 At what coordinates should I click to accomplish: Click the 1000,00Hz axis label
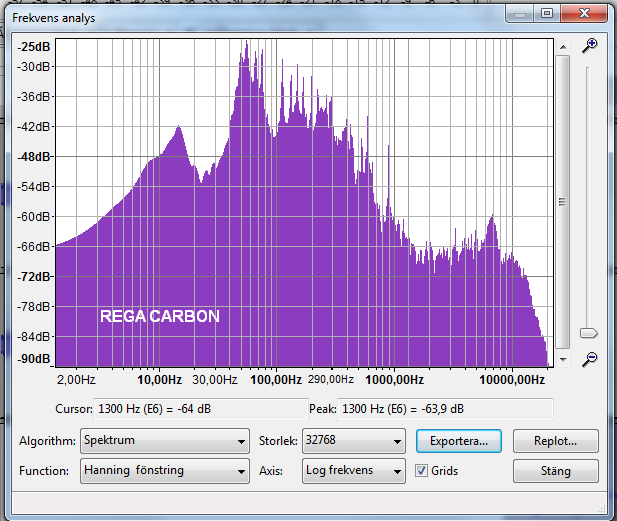coord(394,380)
